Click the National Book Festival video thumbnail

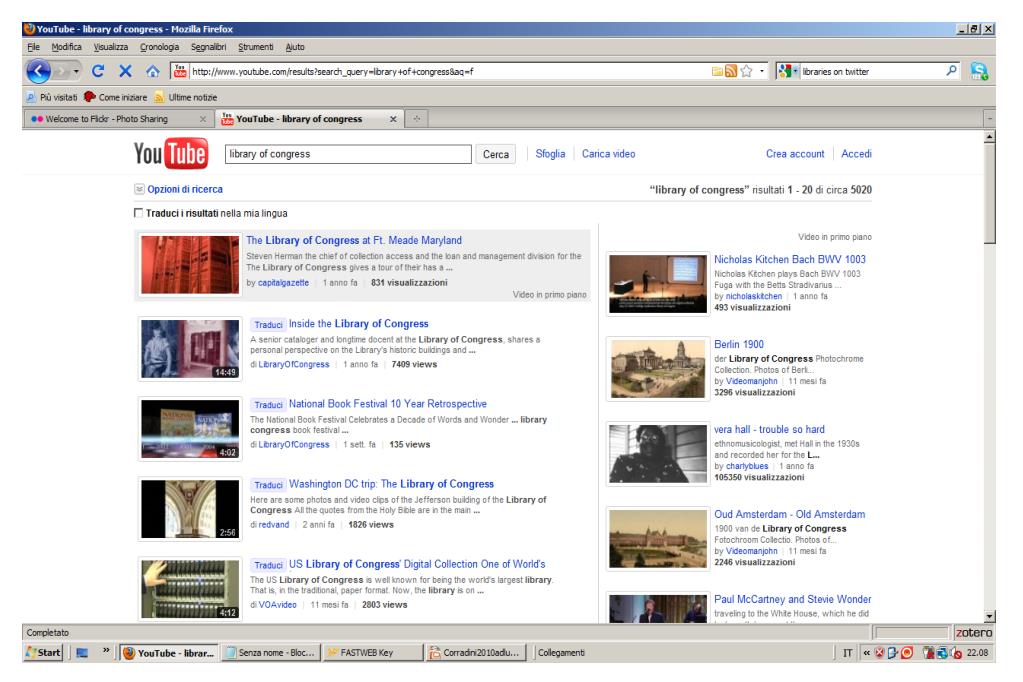click(x=191, y=429)
